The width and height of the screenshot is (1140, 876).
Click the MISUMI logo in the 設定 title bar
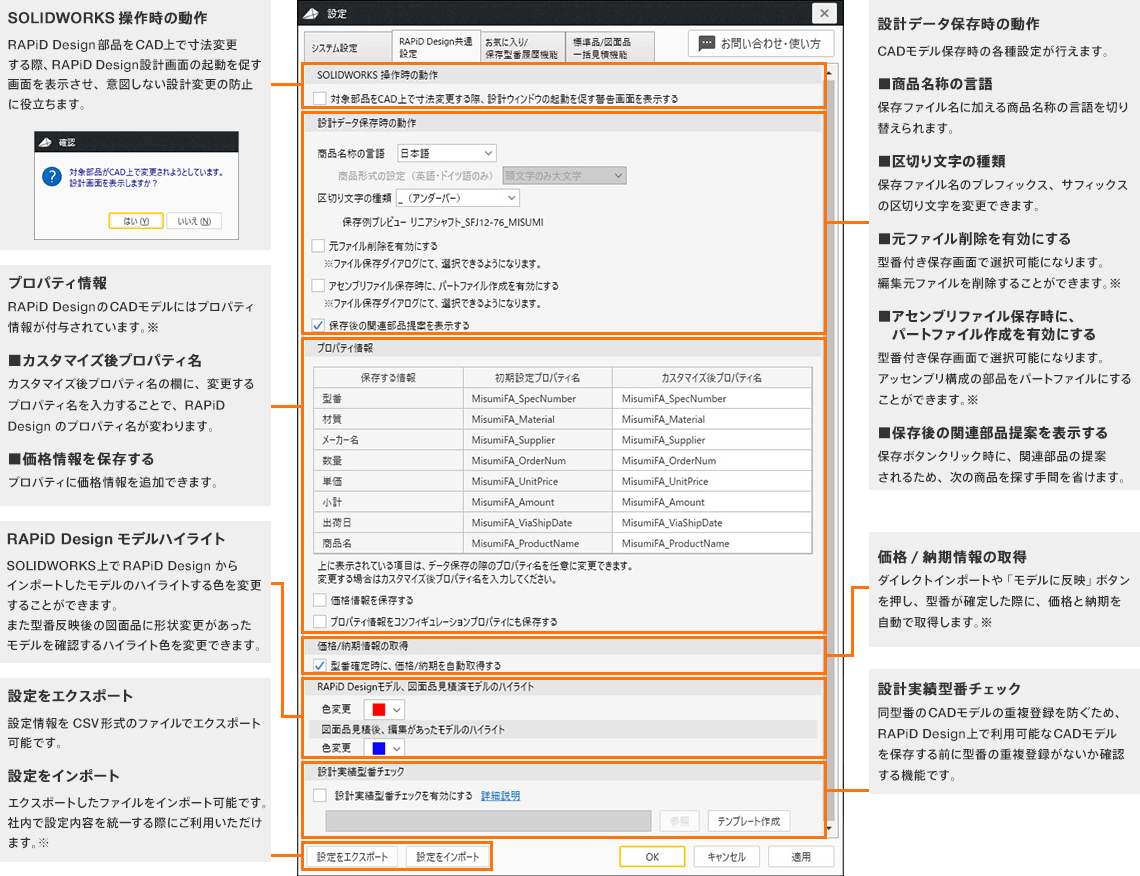[312, 13]
